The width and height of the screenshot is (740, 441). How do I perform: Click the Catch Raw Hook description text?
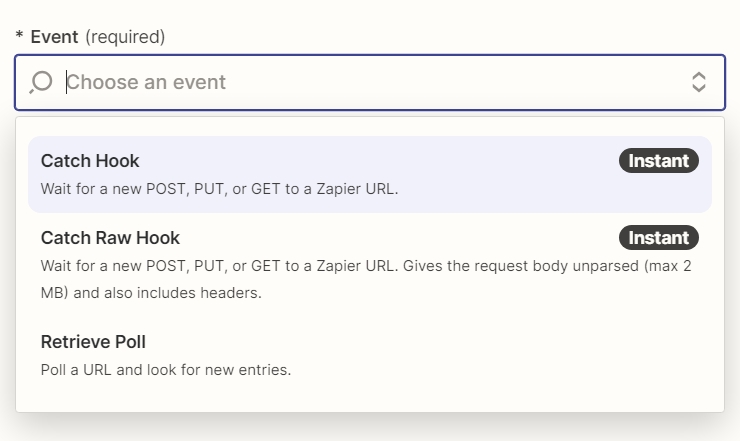tap(366, 279)
